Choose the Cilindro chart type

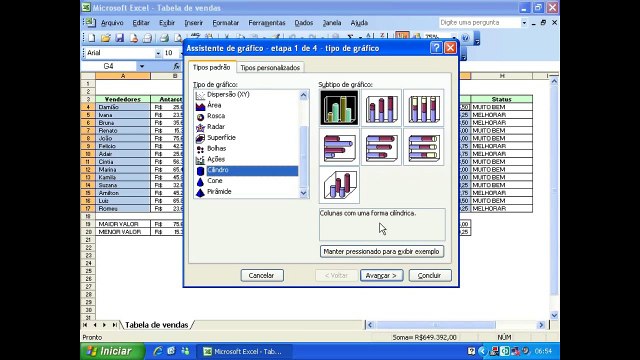[246, 170]
